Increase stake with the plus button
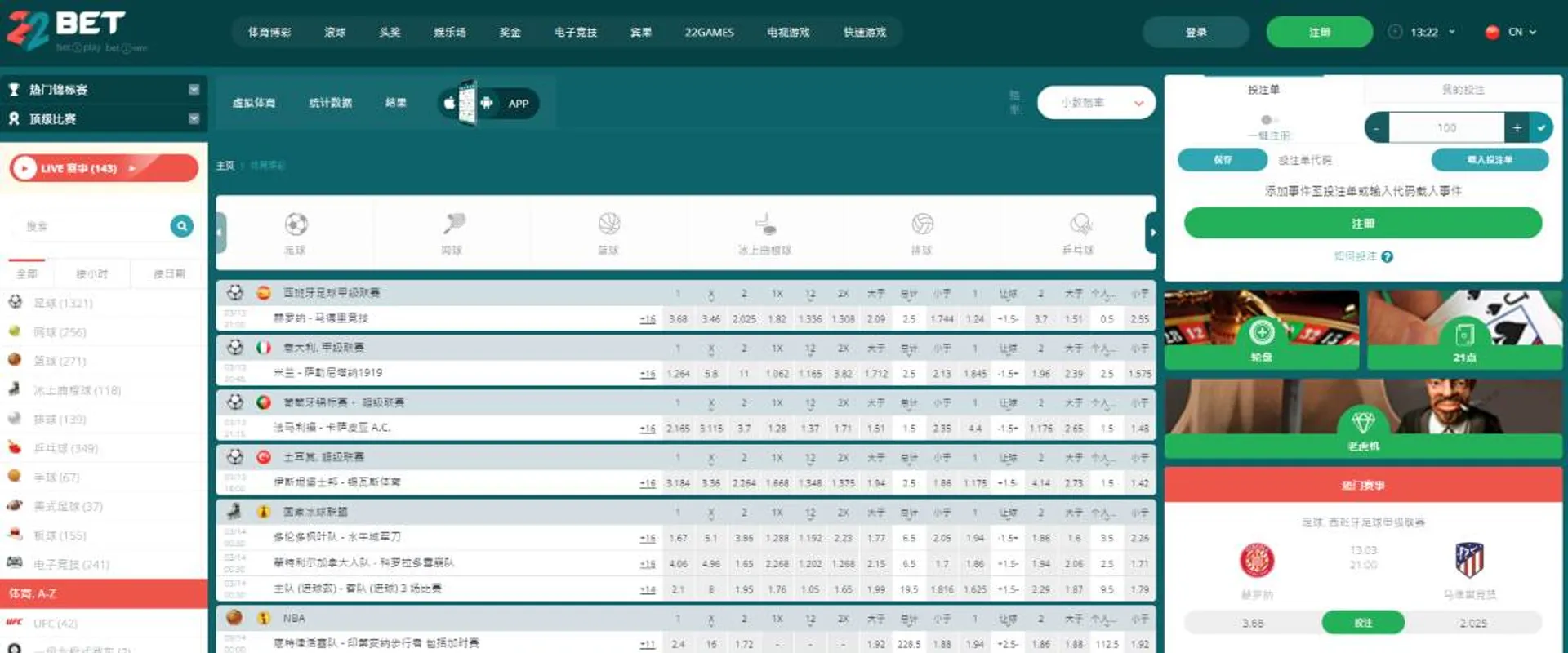 pyautogui.click(x=1517, y=127)
